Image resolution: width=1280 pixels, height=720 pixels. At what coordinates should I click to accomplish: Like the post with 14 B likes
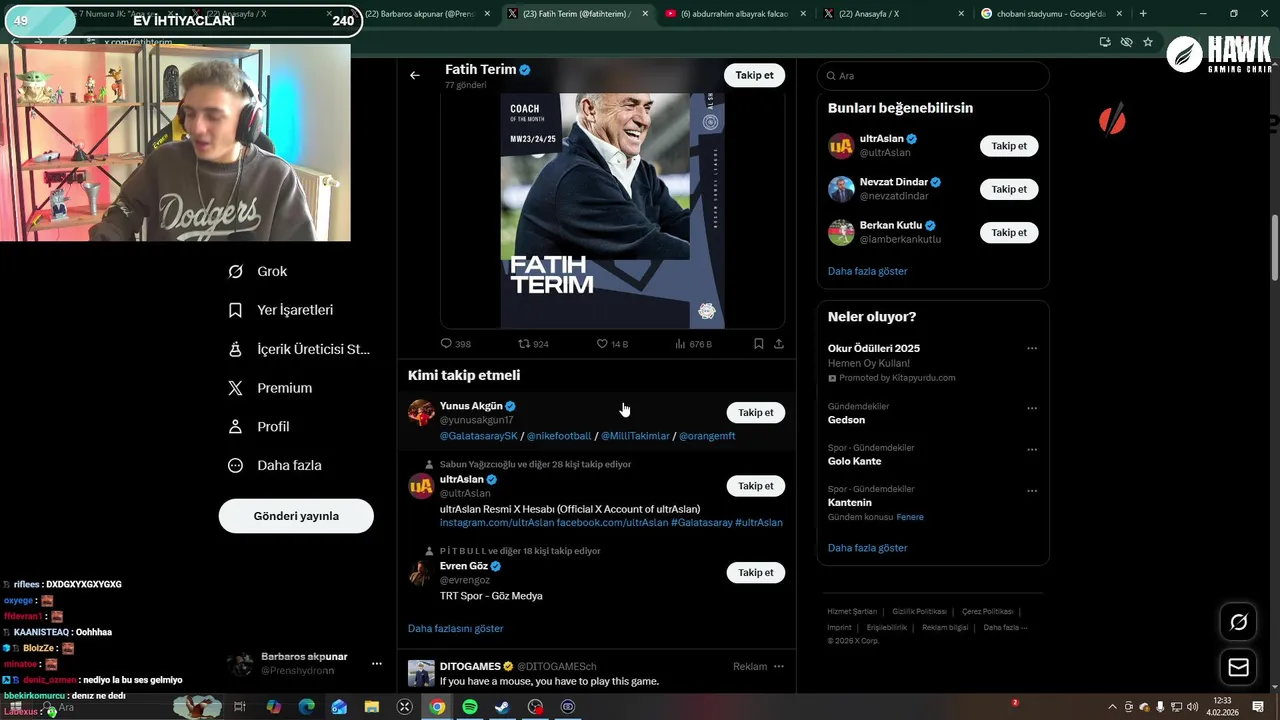(x=612, y=343)
